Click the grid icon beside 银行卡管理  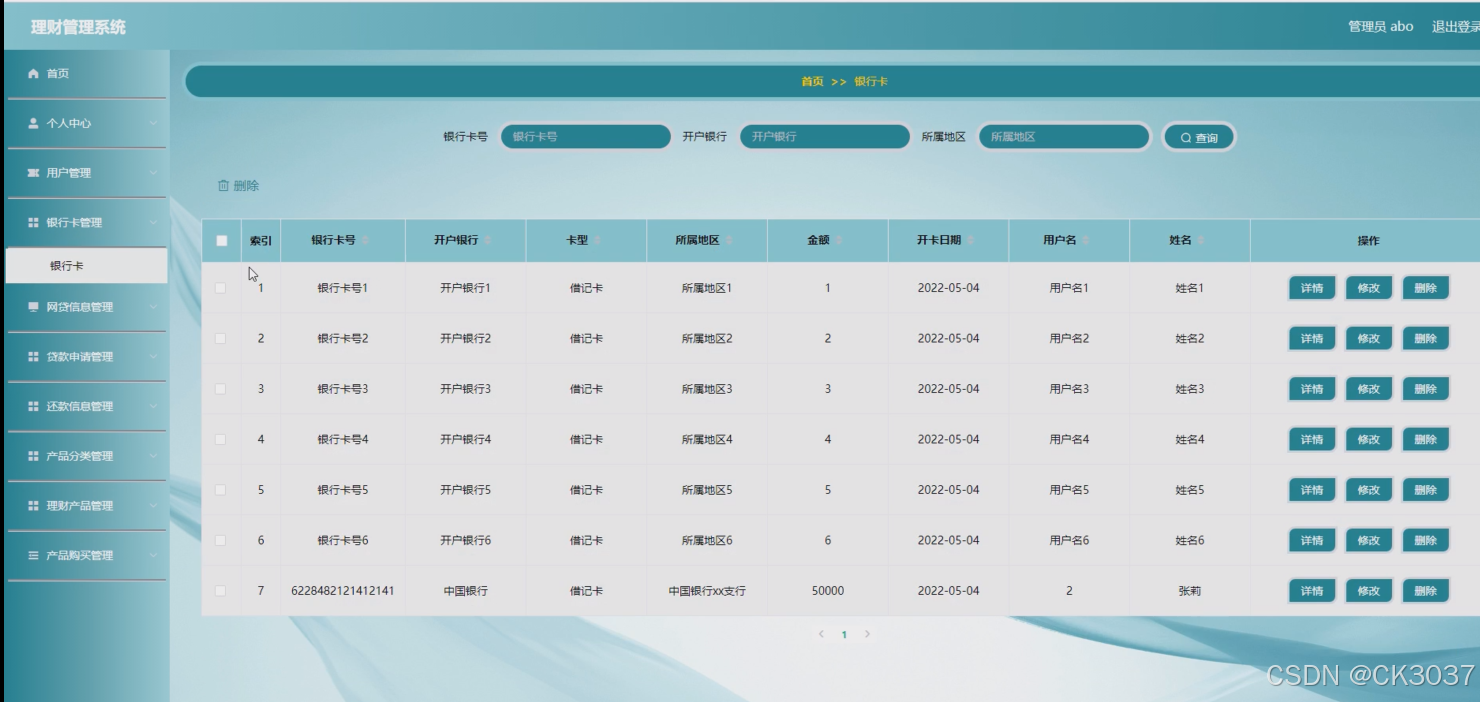(33, 223)
